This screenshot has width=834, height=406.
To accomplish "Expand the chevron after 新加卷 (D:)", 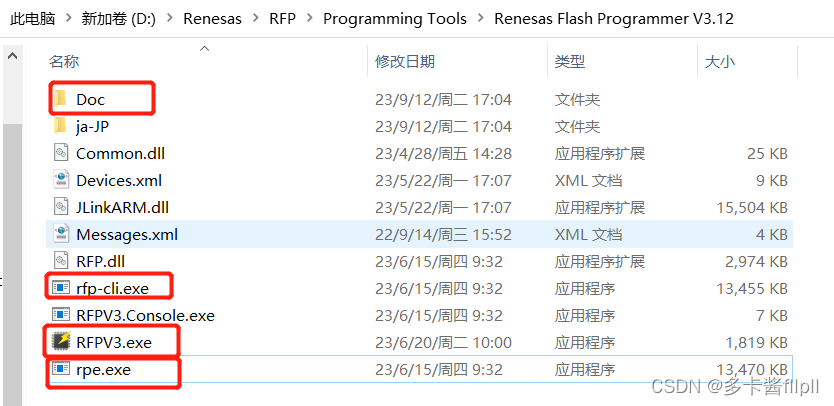I will coord(170,19).
